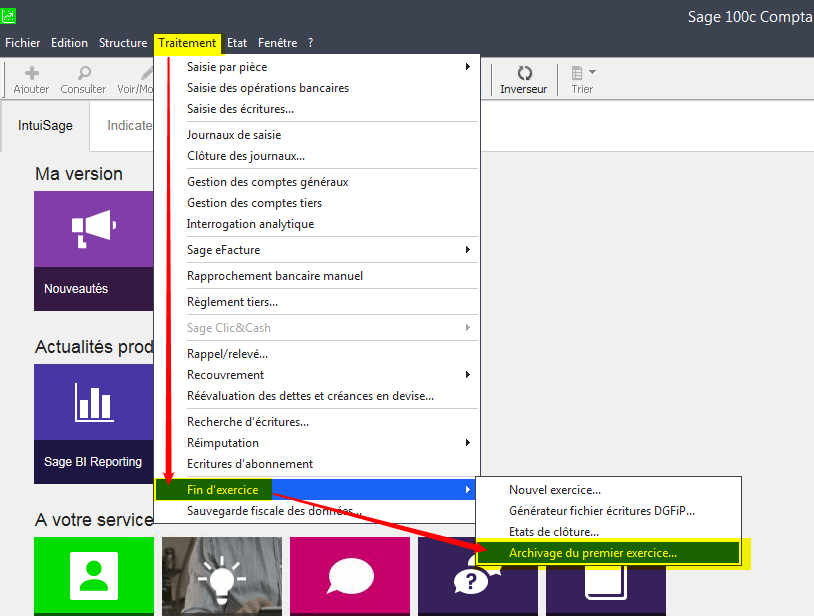Choose Nouvel exercice from the submenu
814x616 pixels.
pyautogui.click(x=555, y=490)
